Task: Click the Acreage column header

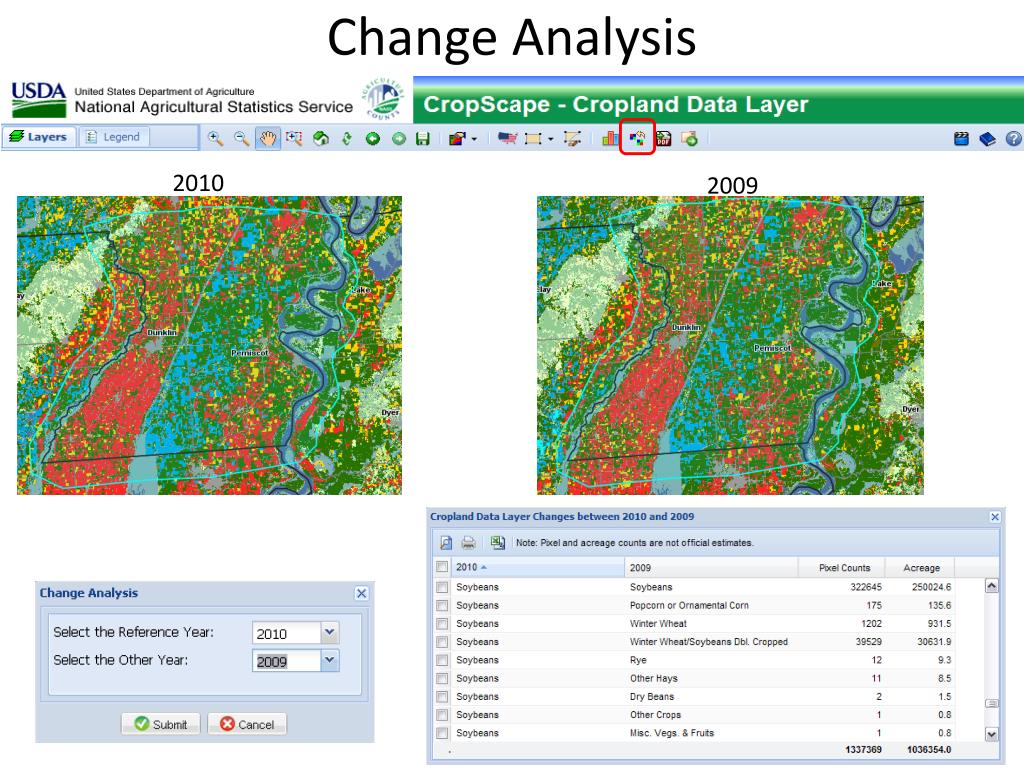Action: tap(920, 568)
